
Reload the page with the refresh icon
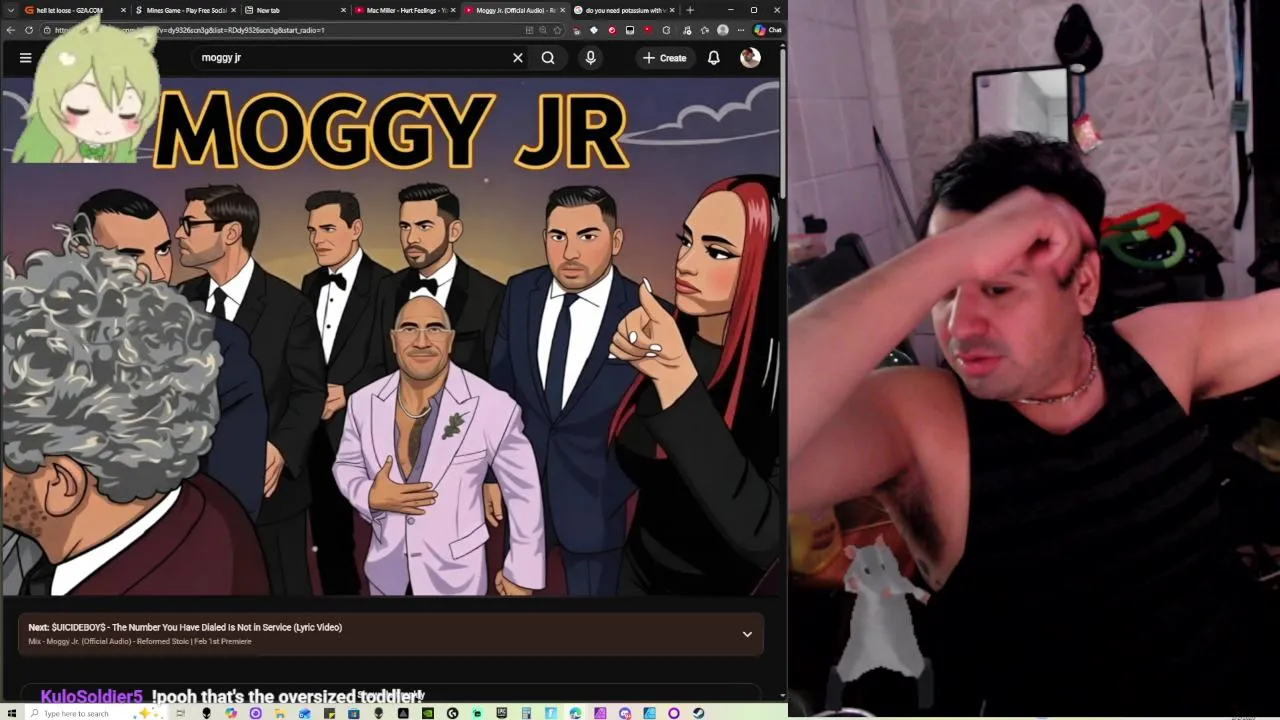[29, 30]
